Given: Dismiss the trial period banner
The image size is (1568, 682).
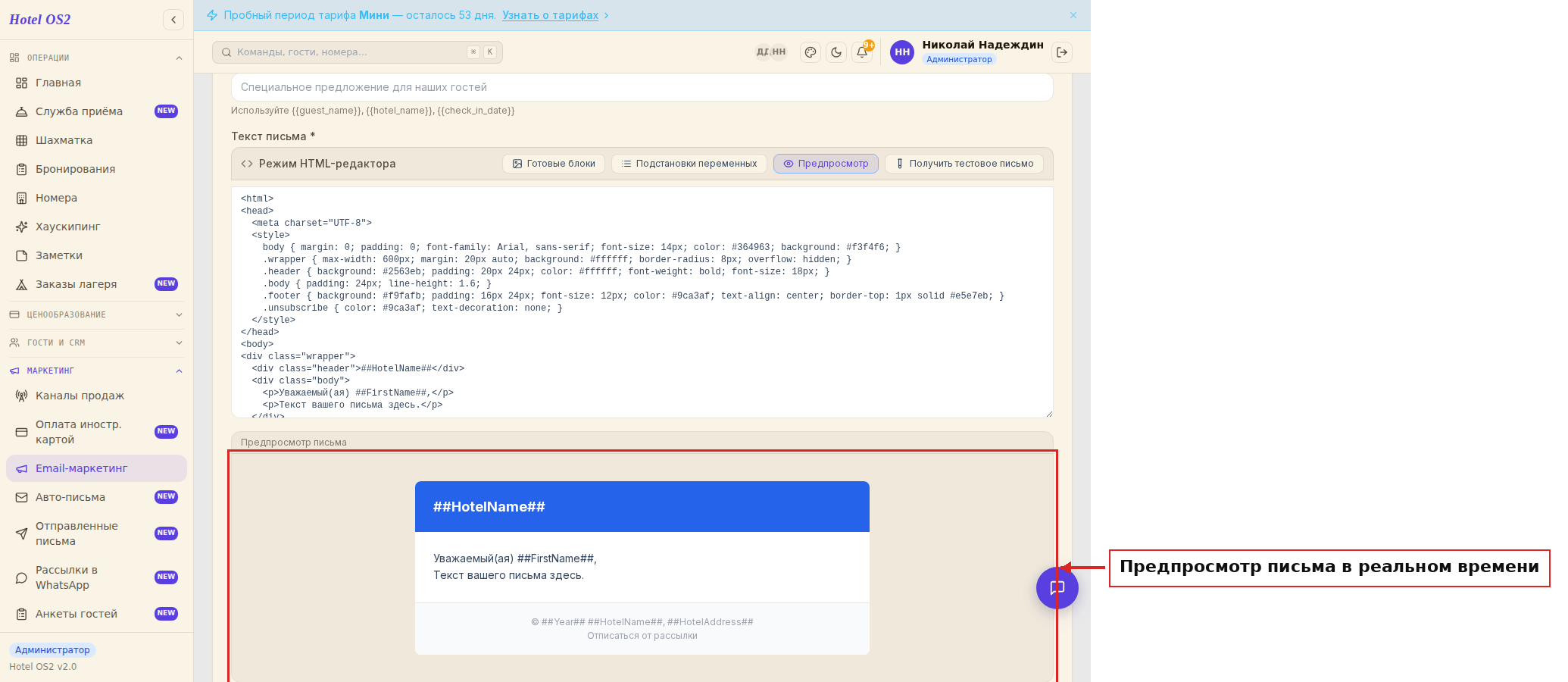Looking at the screenshot, I should click(x=1073, y=15).
